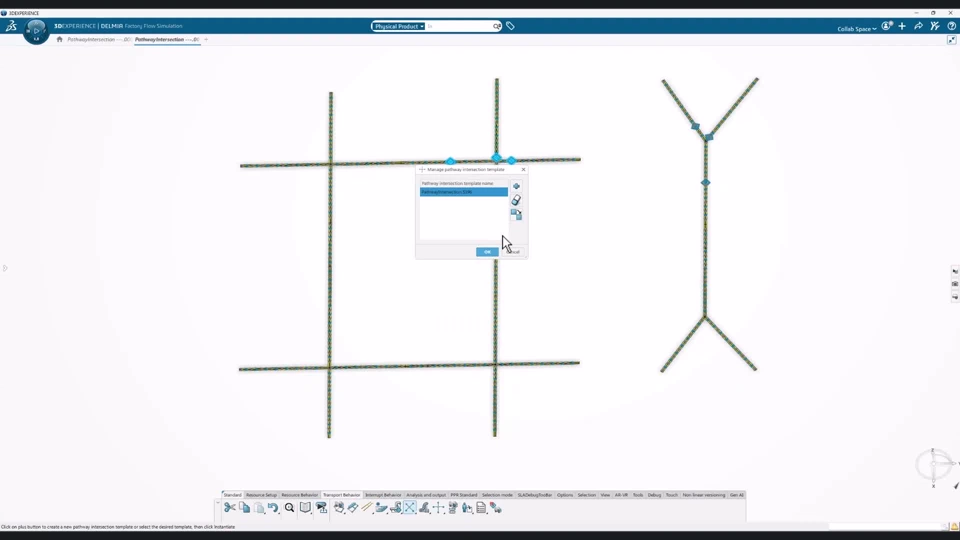Open the Tools tab
The height and width of the screenshot is (540, 960).
638,495
